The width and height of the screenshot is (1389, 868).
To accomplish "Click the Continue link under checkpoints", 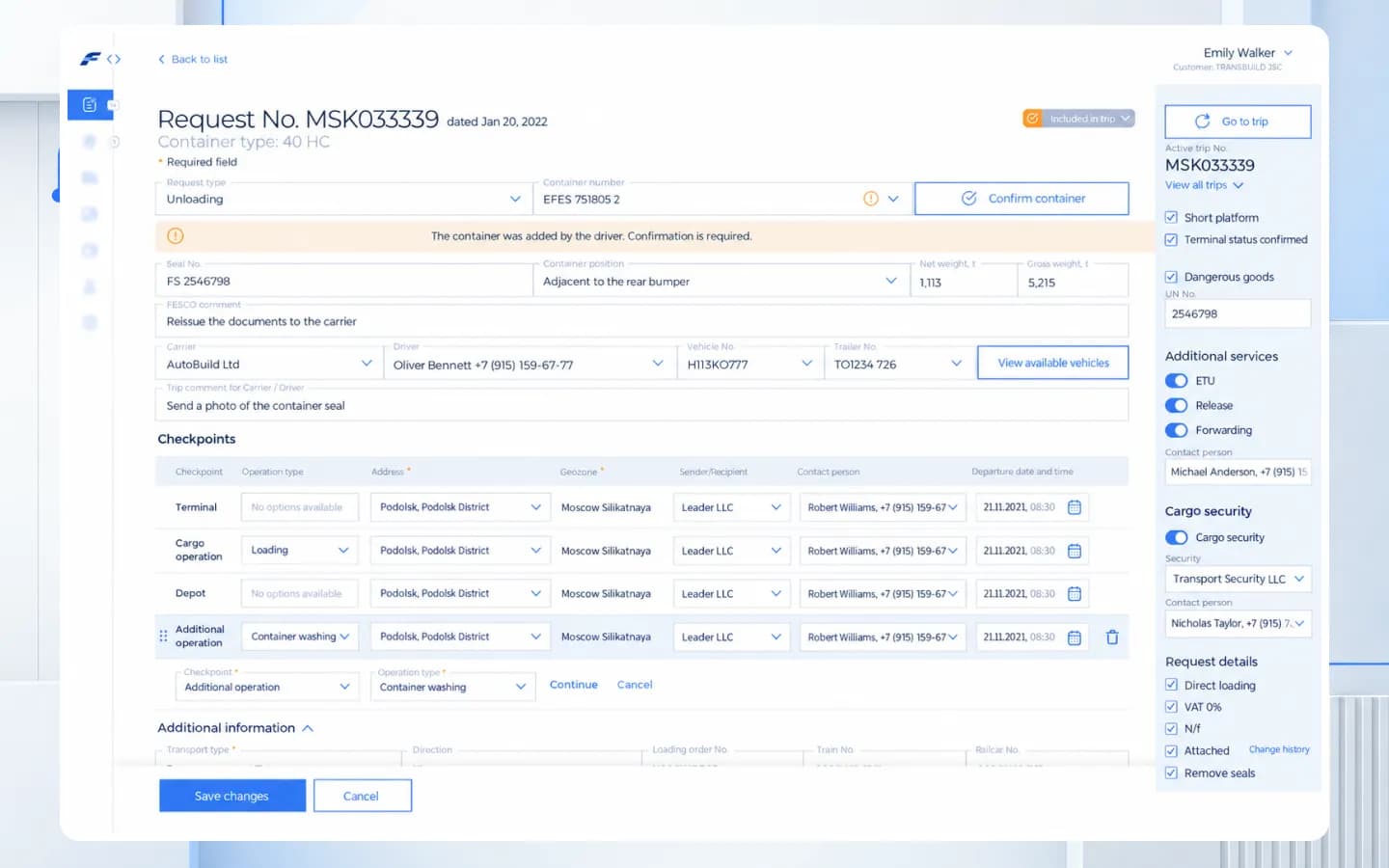I will 574,685.
